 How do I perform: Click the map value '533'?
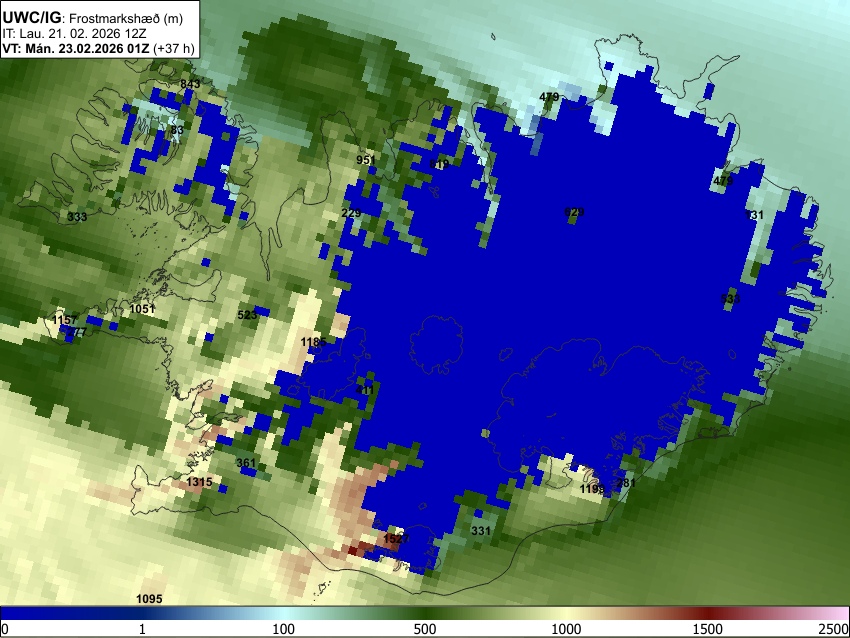point(730,299)
